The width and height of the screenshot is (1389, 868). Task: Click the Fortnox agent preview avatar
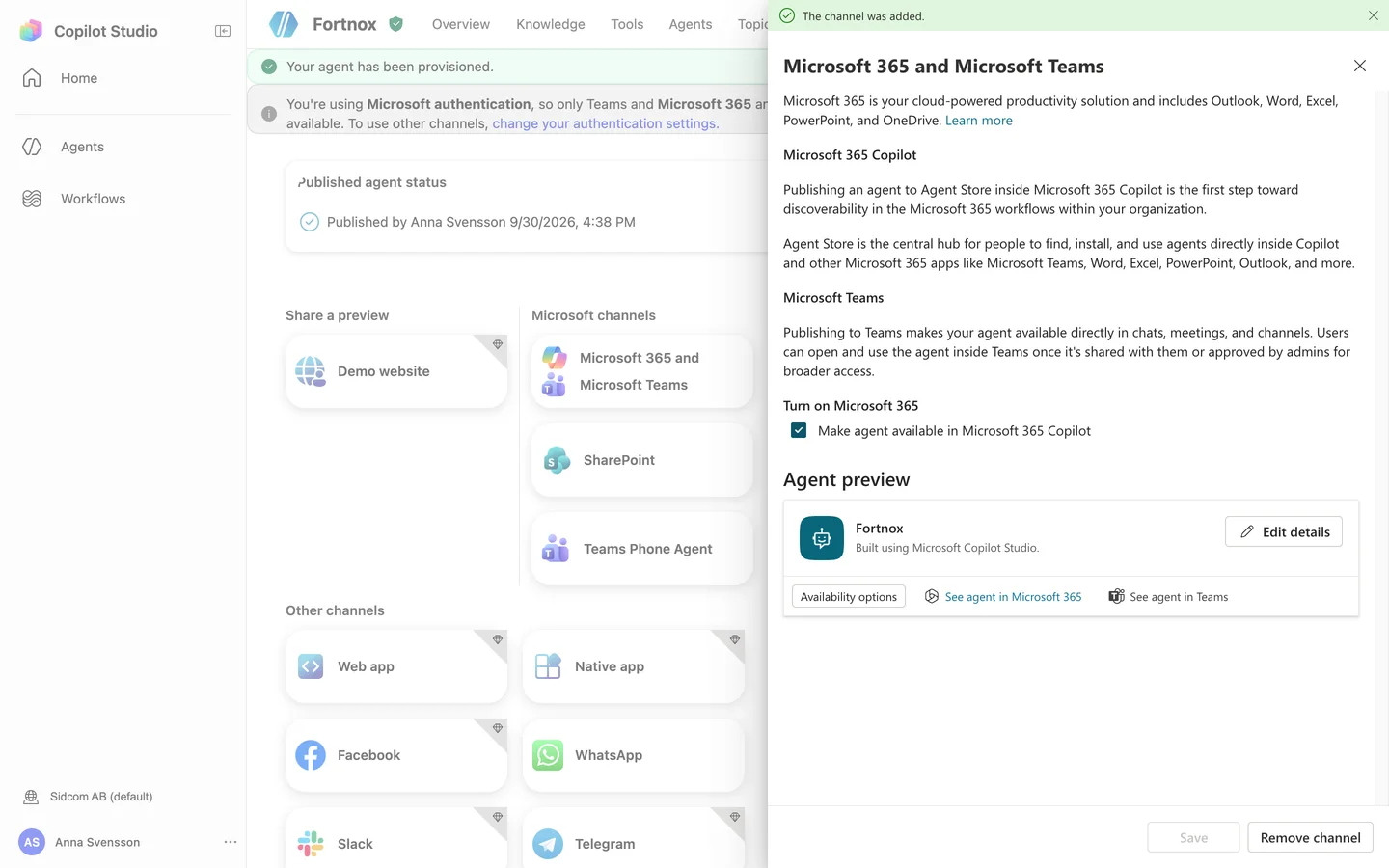pyautogui.click(x=822, y=538)
